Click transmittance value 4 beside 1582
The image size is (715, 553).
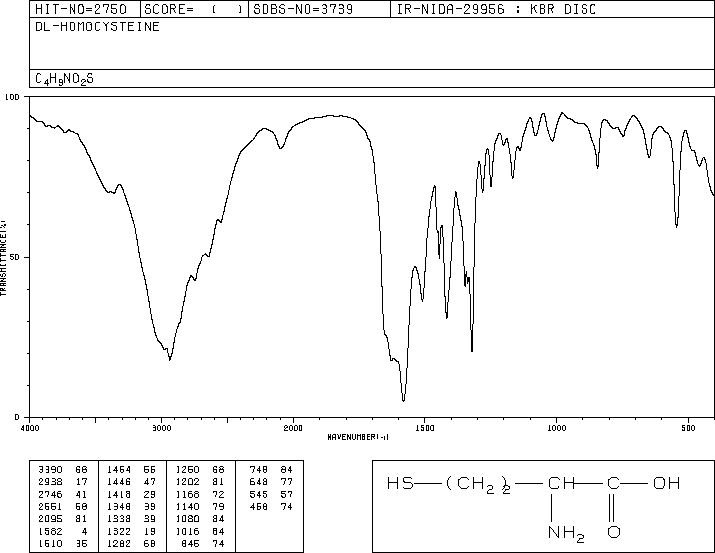coord(84,532)
